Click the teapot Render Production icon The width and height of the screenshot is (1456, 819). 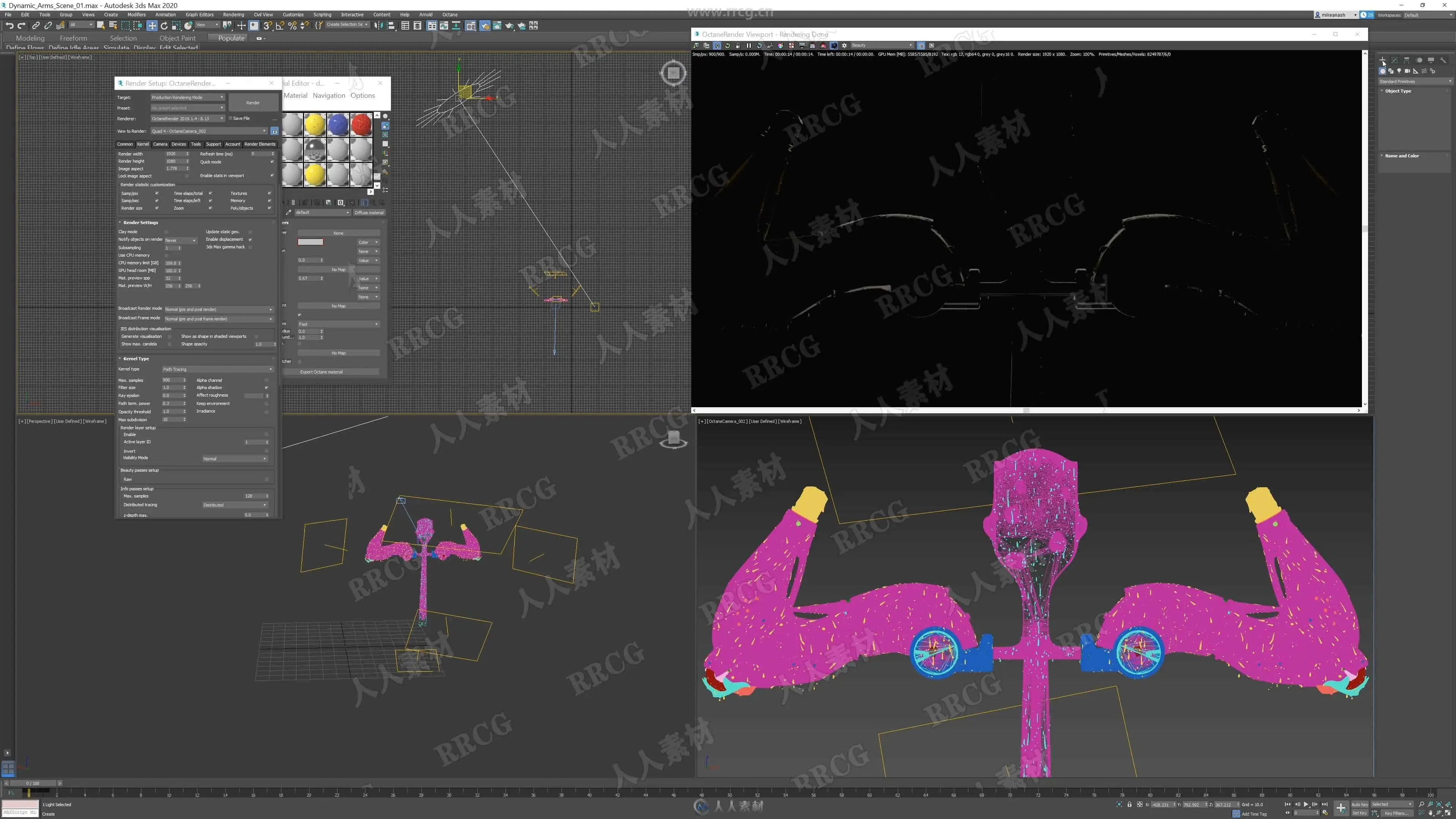(509, 25)
